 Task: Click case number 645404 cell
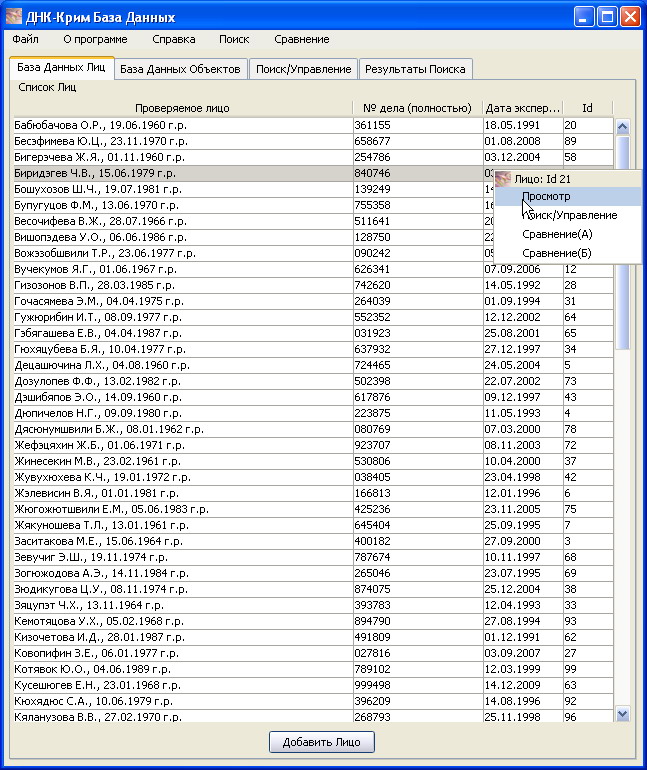tap(418, 525)
